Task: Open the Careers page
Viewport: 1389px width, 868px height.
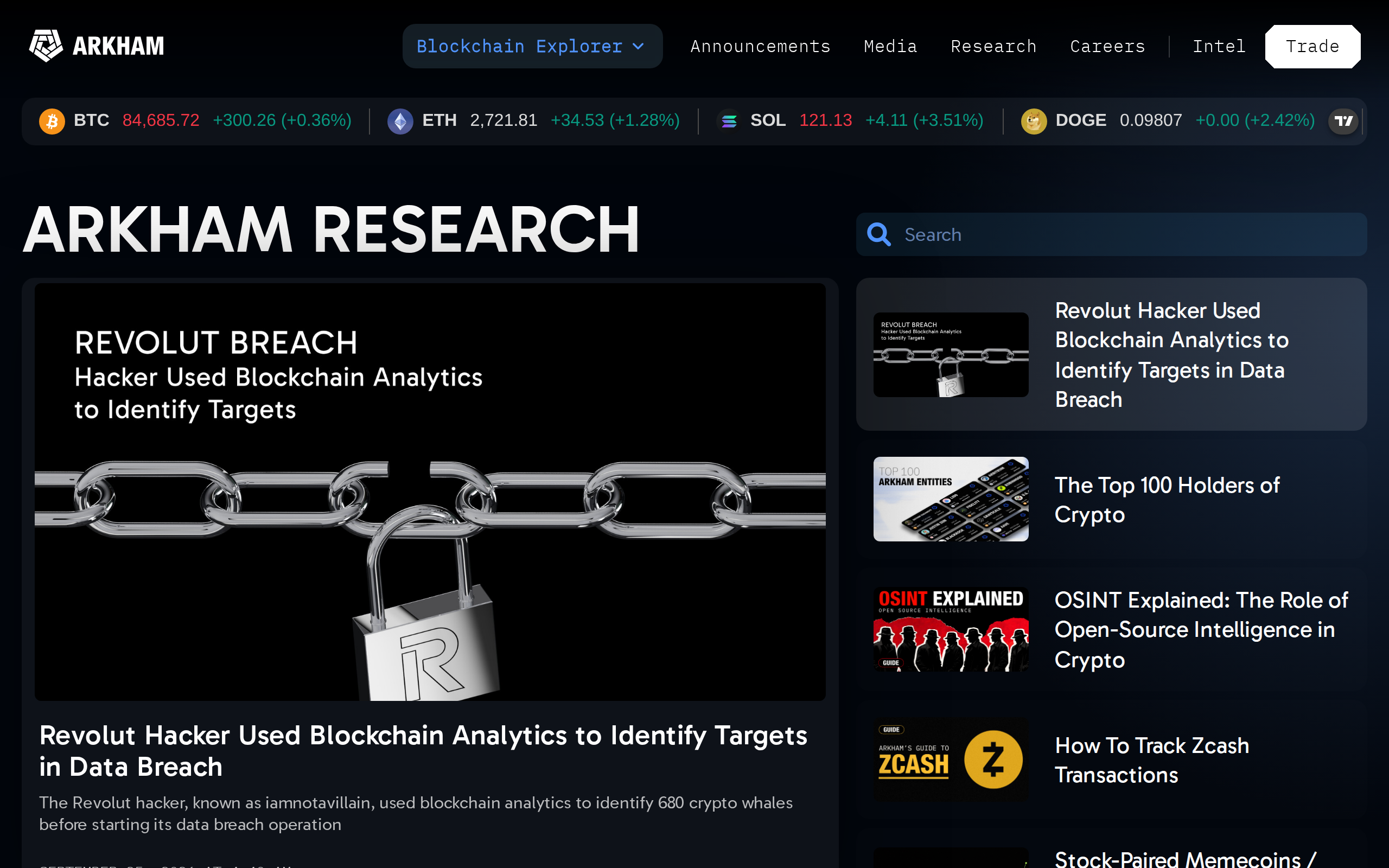Action: click(1108, 46)
